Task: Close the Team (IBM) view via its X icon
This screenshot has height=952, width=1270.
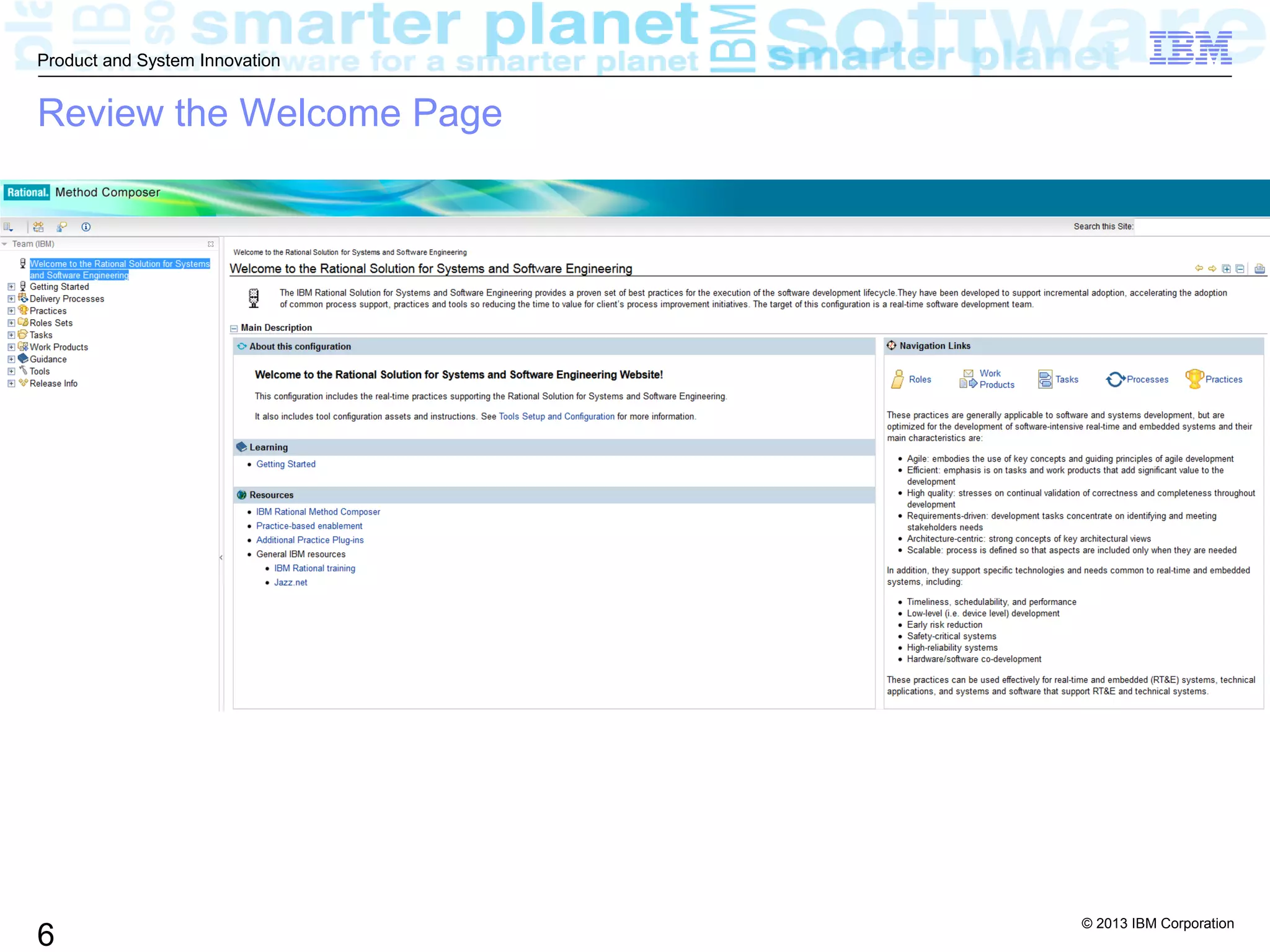Action: click(x=211, y=244)
